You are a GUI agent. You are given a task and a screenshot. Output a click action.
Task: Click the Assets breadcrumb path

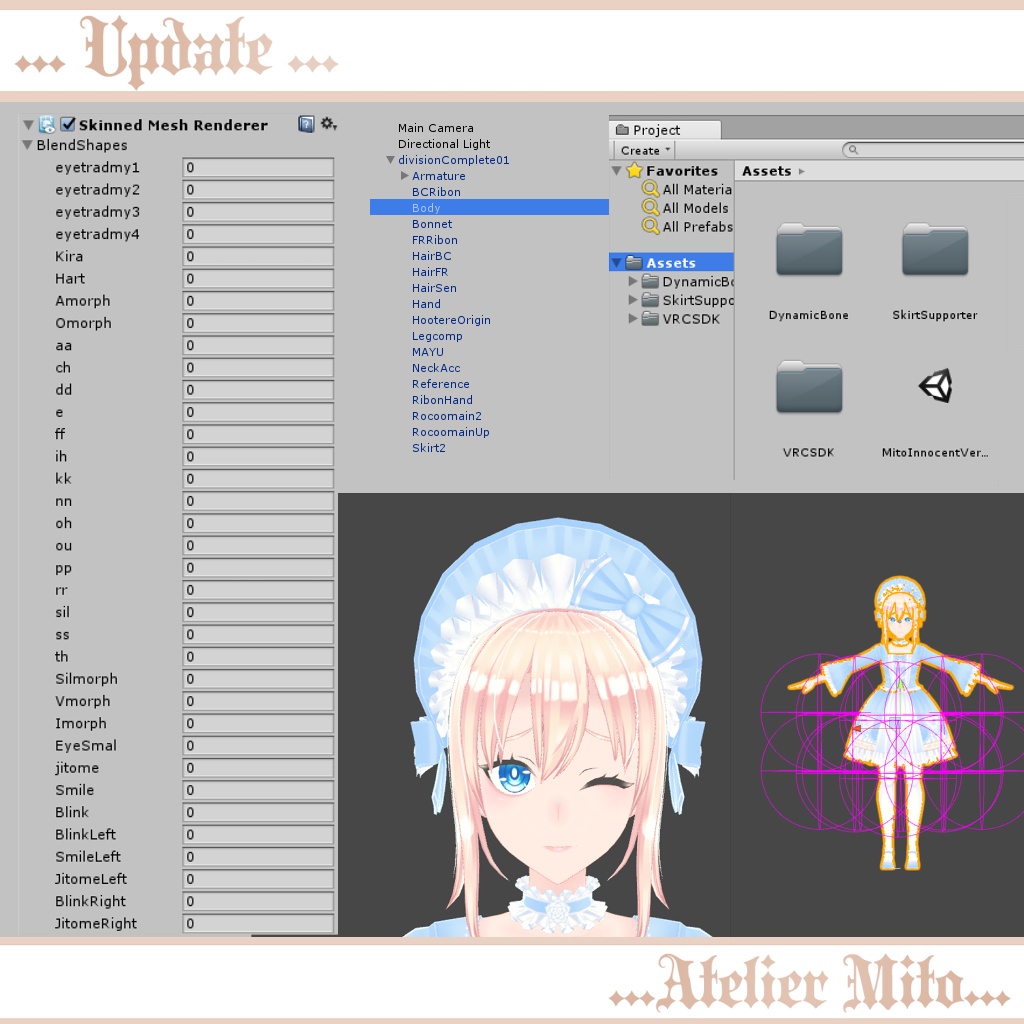click(766, 171)
